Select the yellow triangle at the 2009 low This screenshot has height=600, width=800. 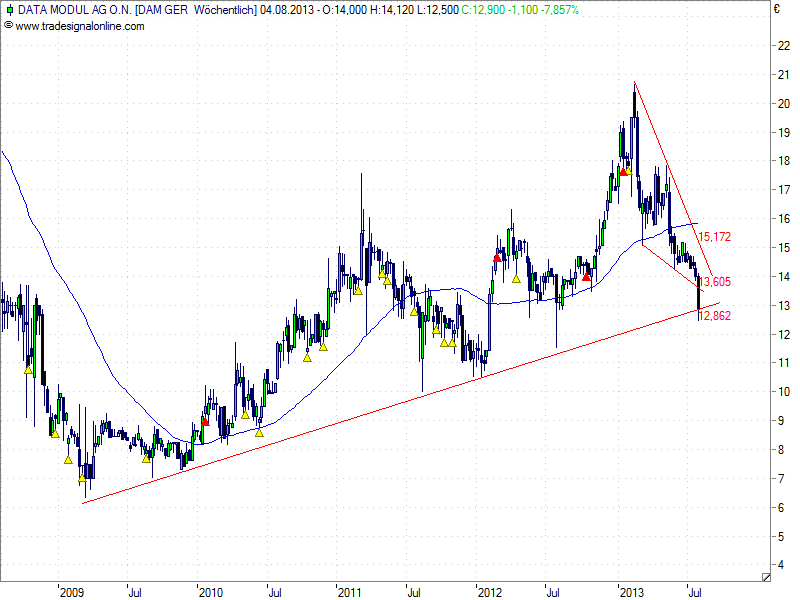pos(83,478)
